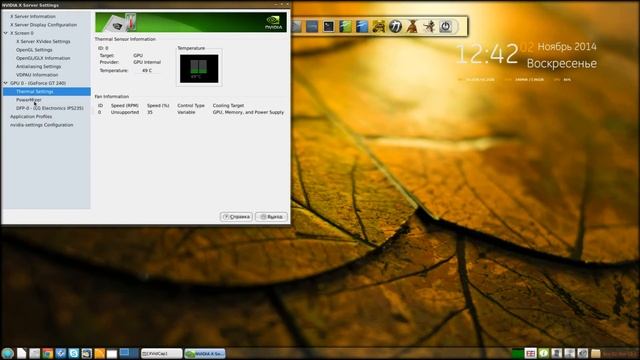
Task: Click the green info tray icon
Action: point(543,353)
